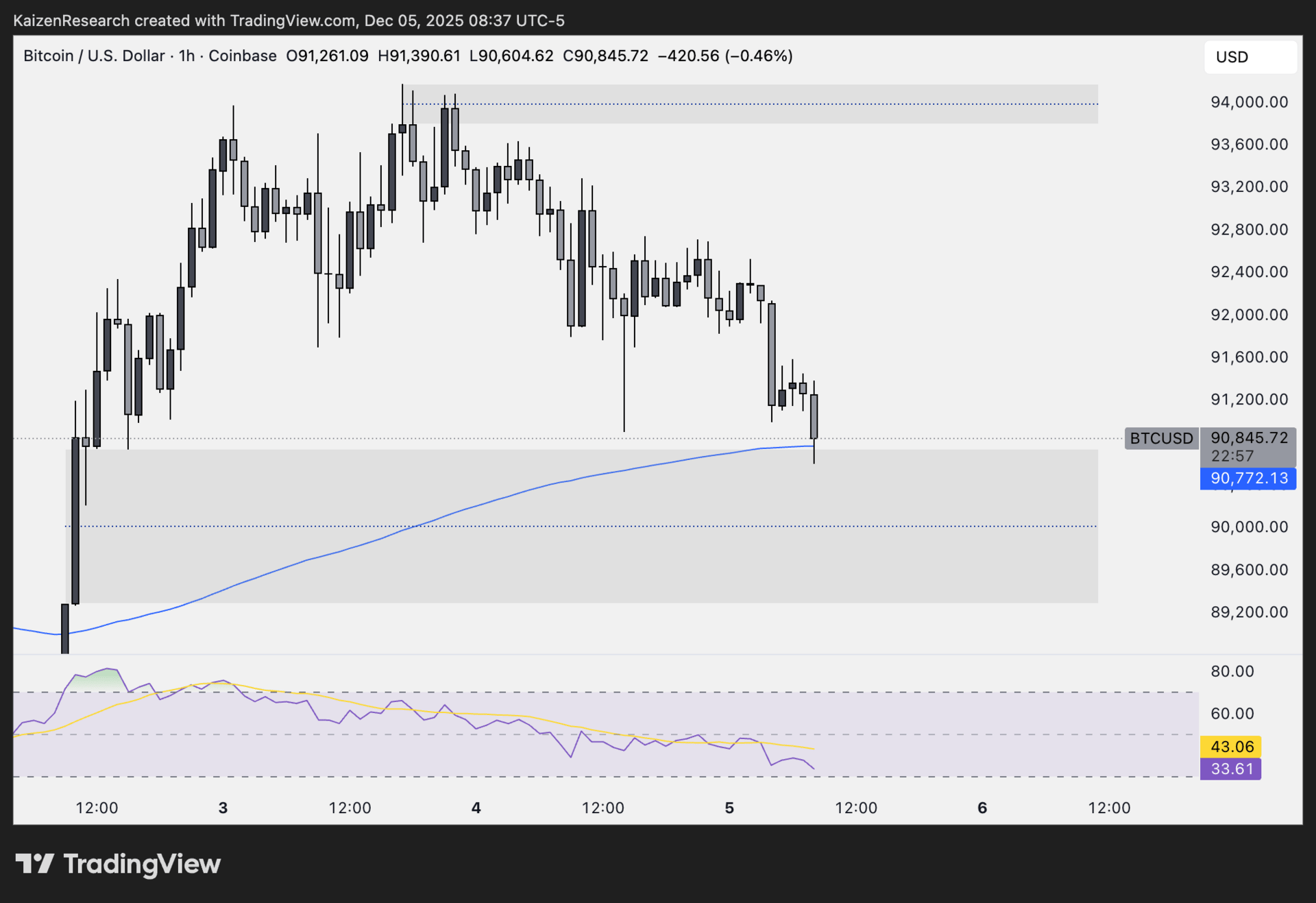Click Coinbase exchange name in header

(x=242, y=56)
